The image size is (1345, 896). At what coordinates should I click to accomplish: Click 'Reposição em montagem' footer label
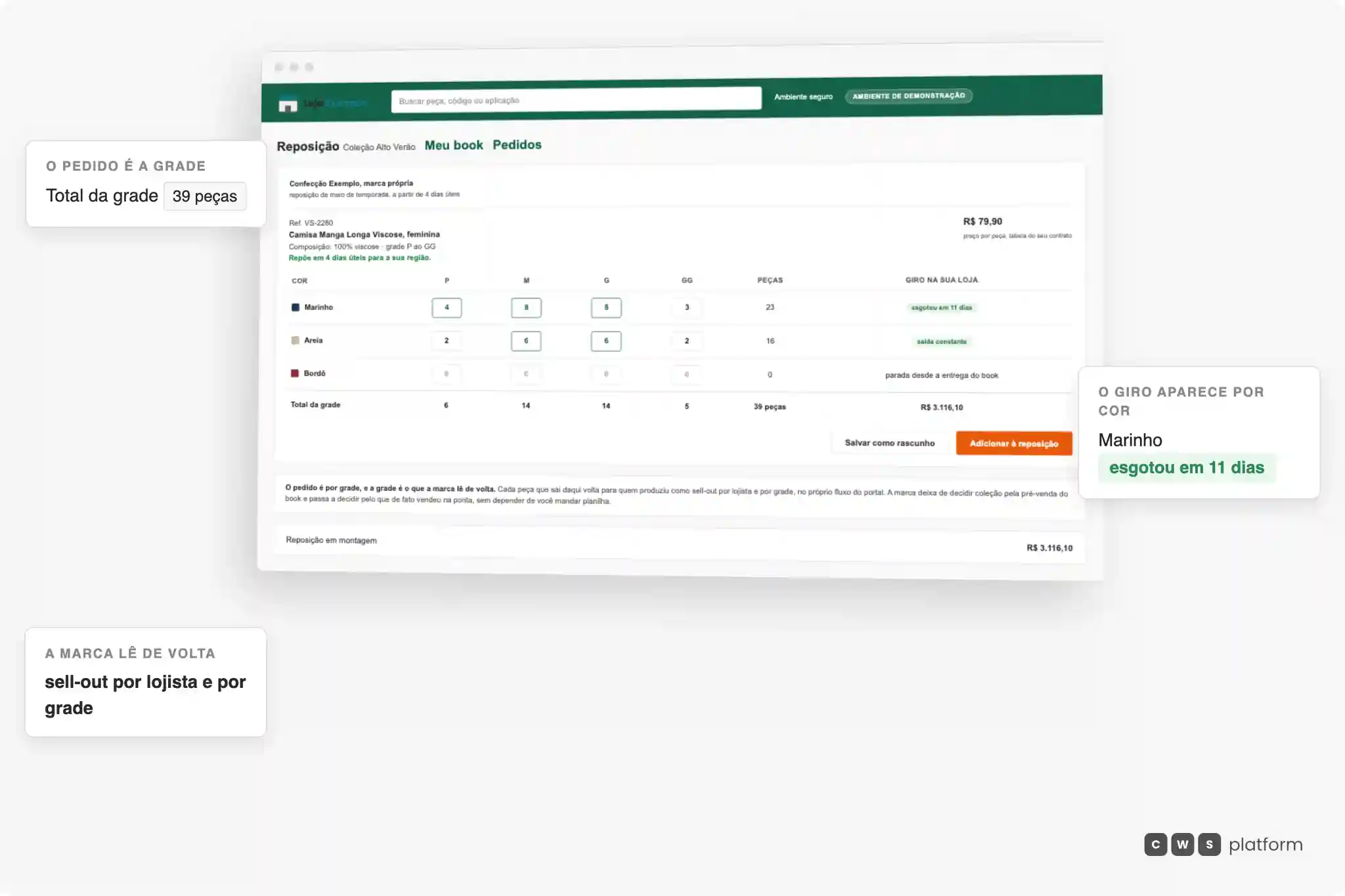pyautogui.click(x=331, y=540)
